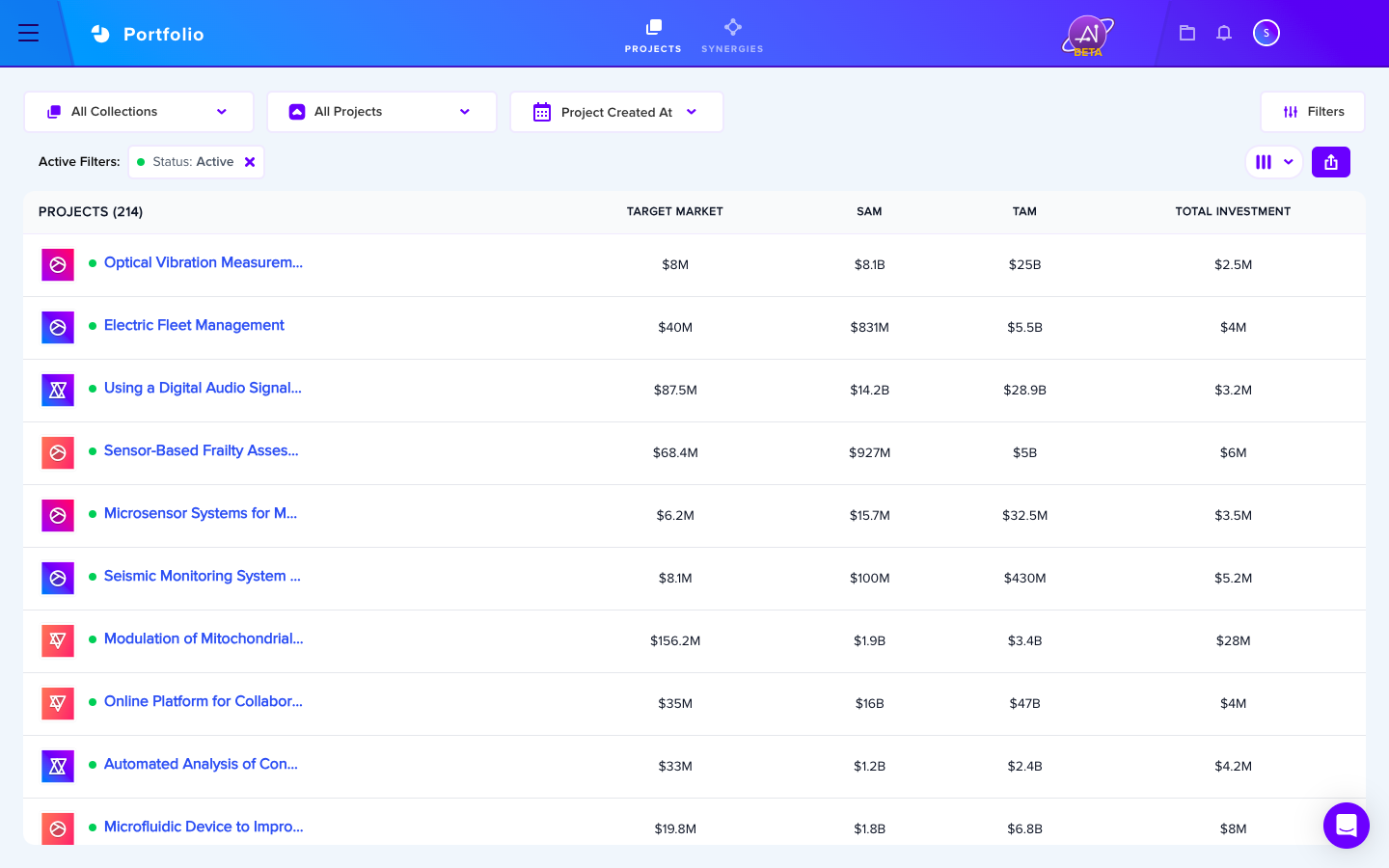Open the chat support bubble
1389x868 pixels.
pyautogui.click(x=1347, y=826)
